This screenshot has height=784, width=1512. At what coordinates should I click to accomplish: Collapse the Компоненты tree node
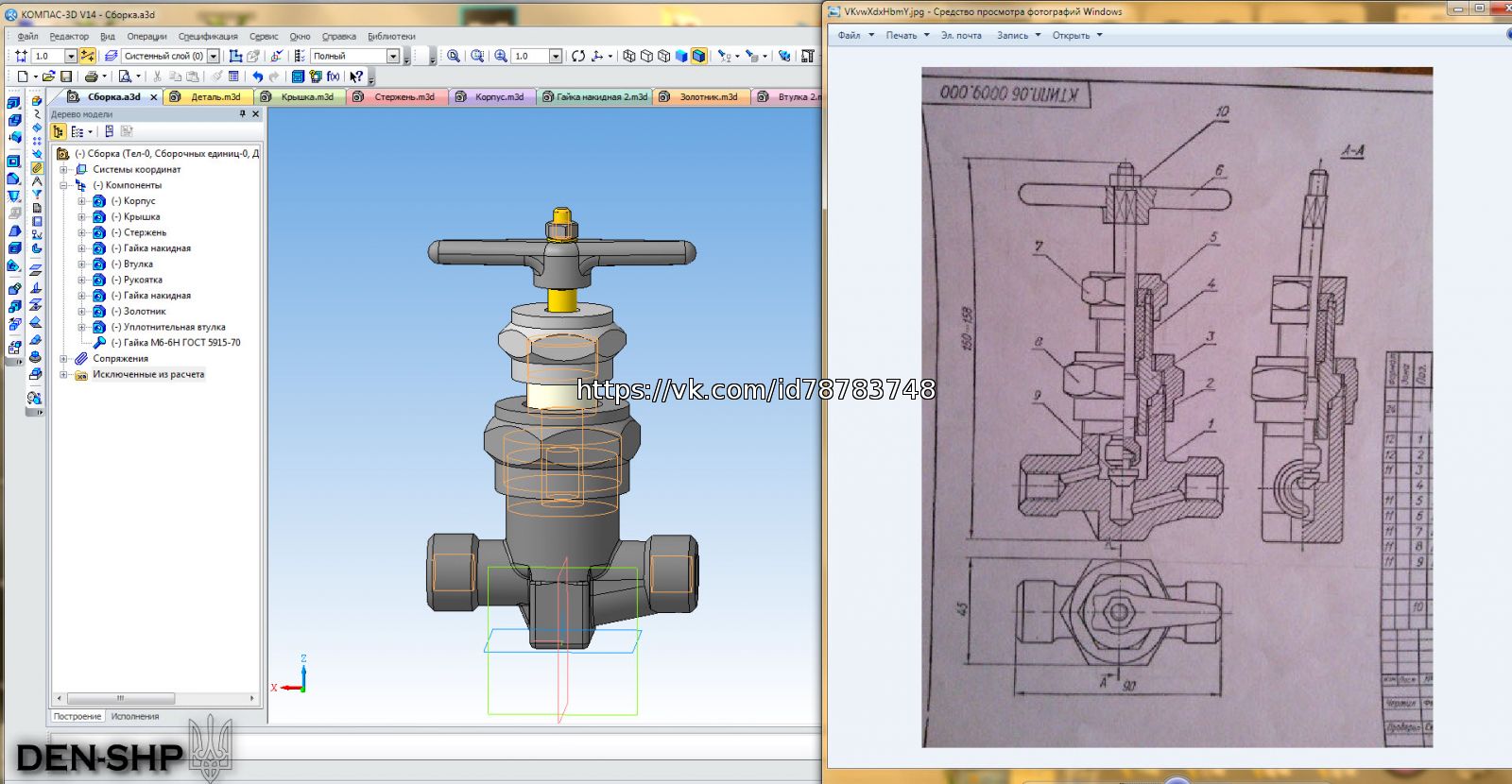coord(64,185)
